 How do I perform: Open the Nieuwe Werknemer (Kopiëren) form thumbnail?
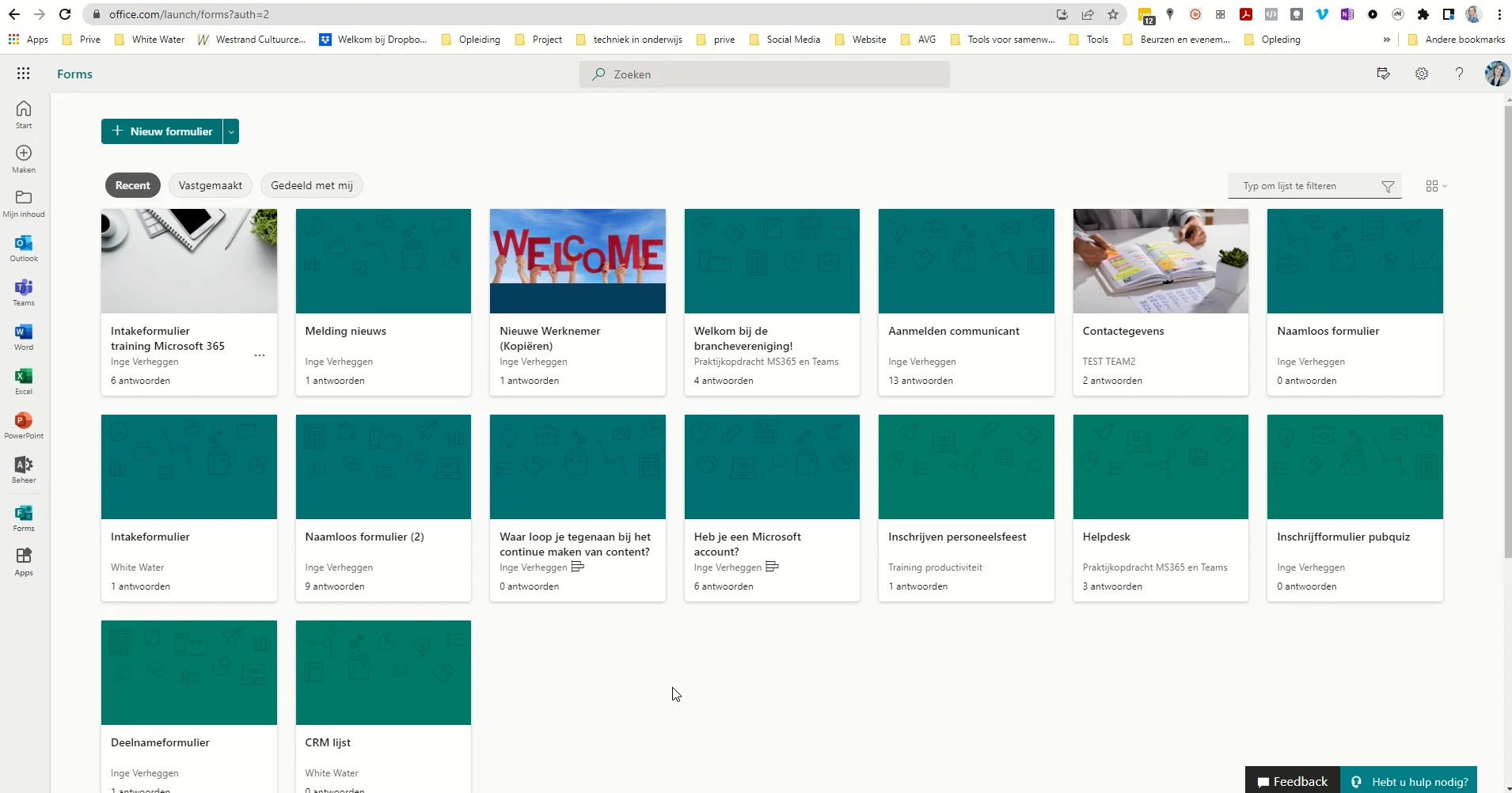(578, 261)
